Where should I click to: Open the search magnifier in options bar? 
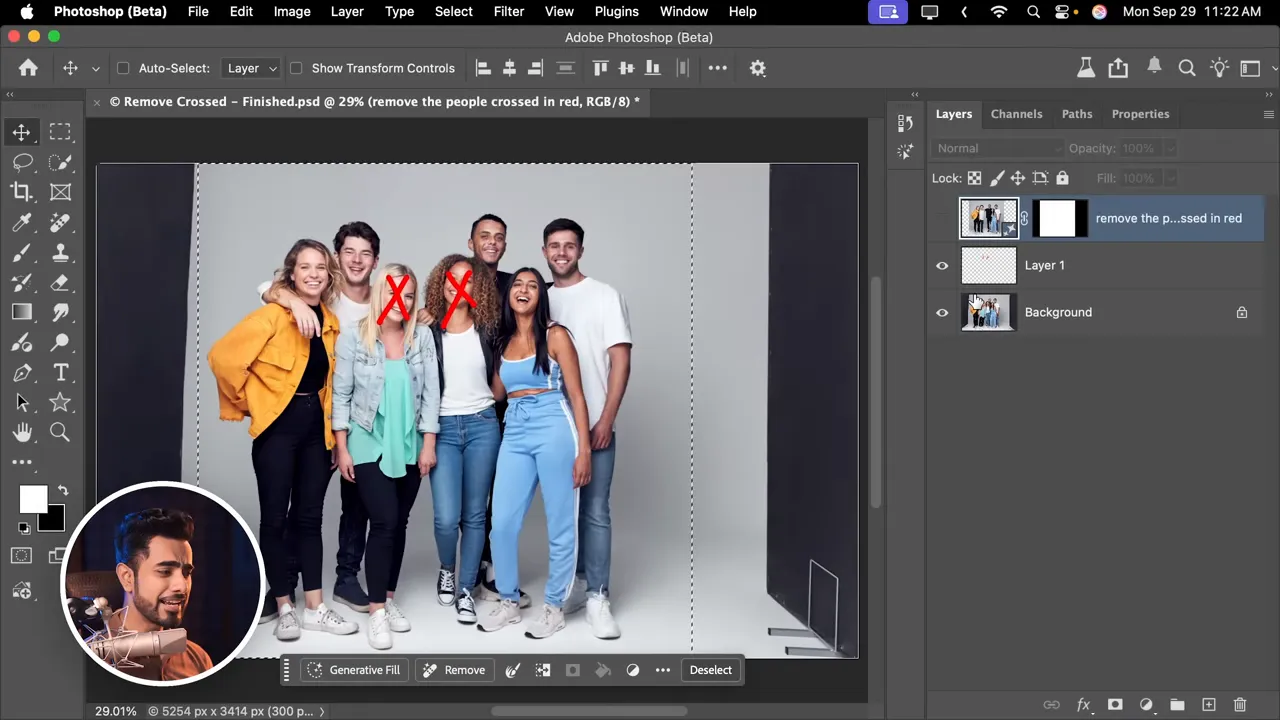click(x=1187, y=68)
